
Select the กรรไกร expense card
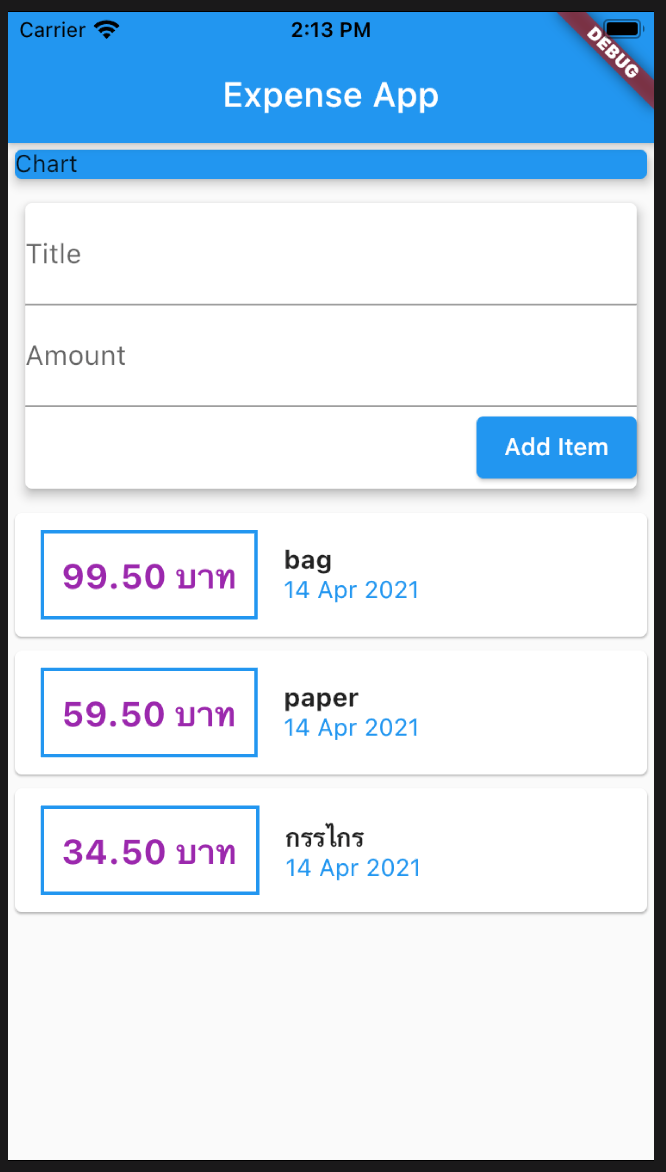(x=331, y=850)
